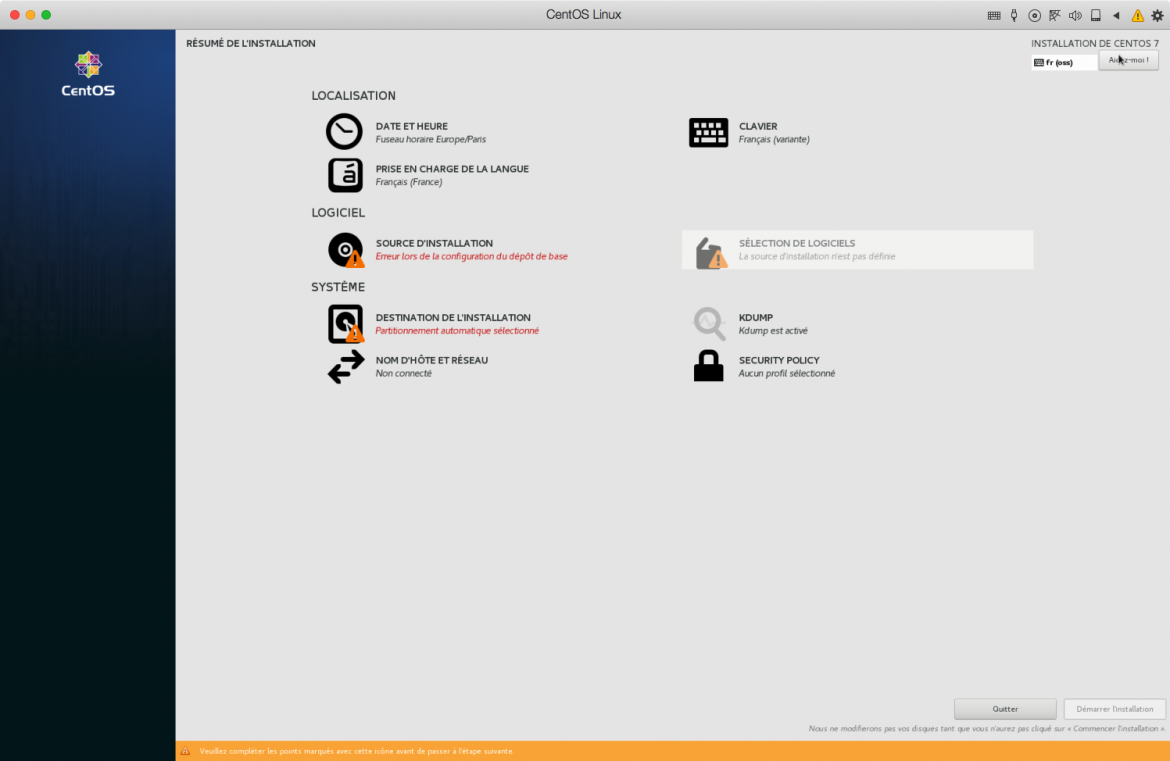Click yellow warning triangle in title bar
Image resolution: width=1170 pixels, height=761 pixels.
click(x=1137, y=15)
